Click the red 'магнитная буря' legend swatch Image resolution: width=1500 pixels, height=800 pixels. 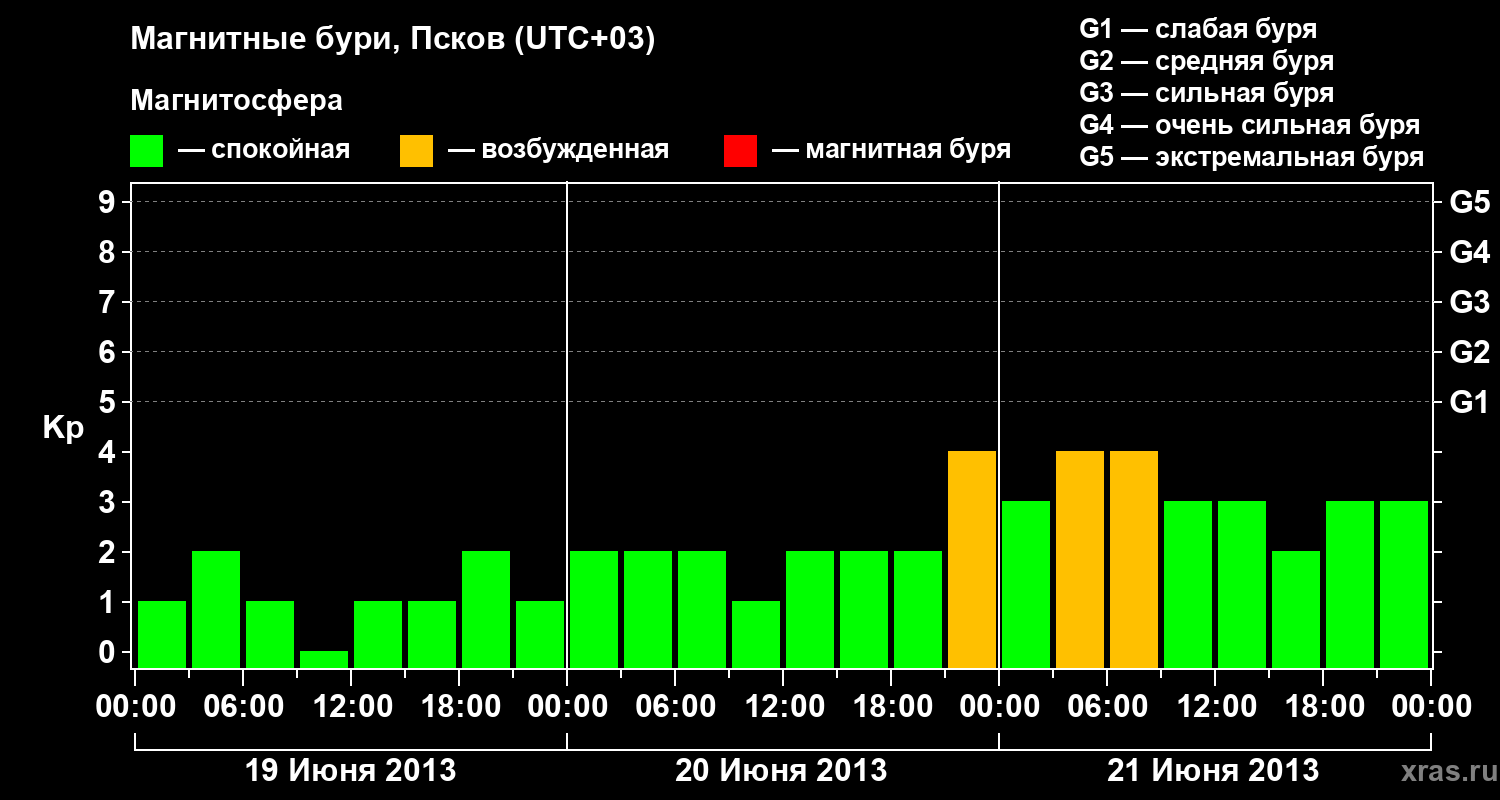click(x=740, y=151)
